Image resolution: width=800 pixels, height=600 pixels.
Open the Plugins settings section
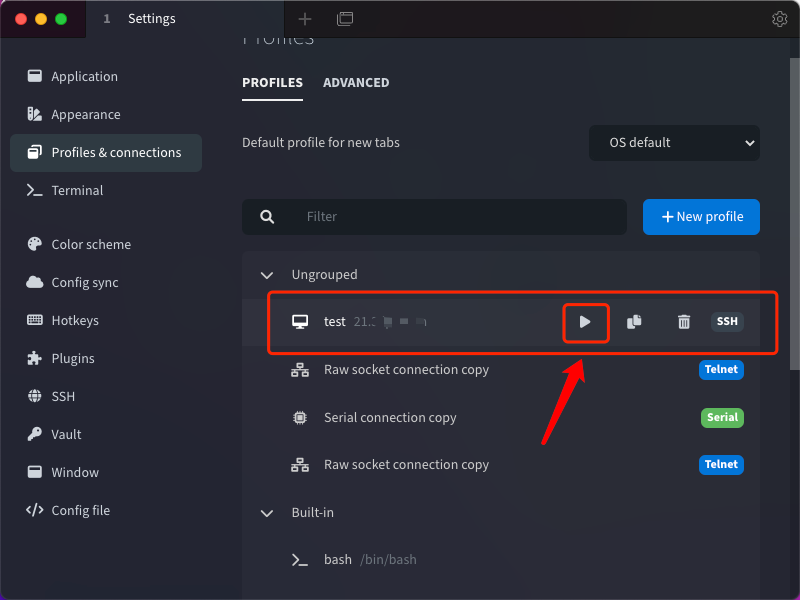[x=73, y=359]
